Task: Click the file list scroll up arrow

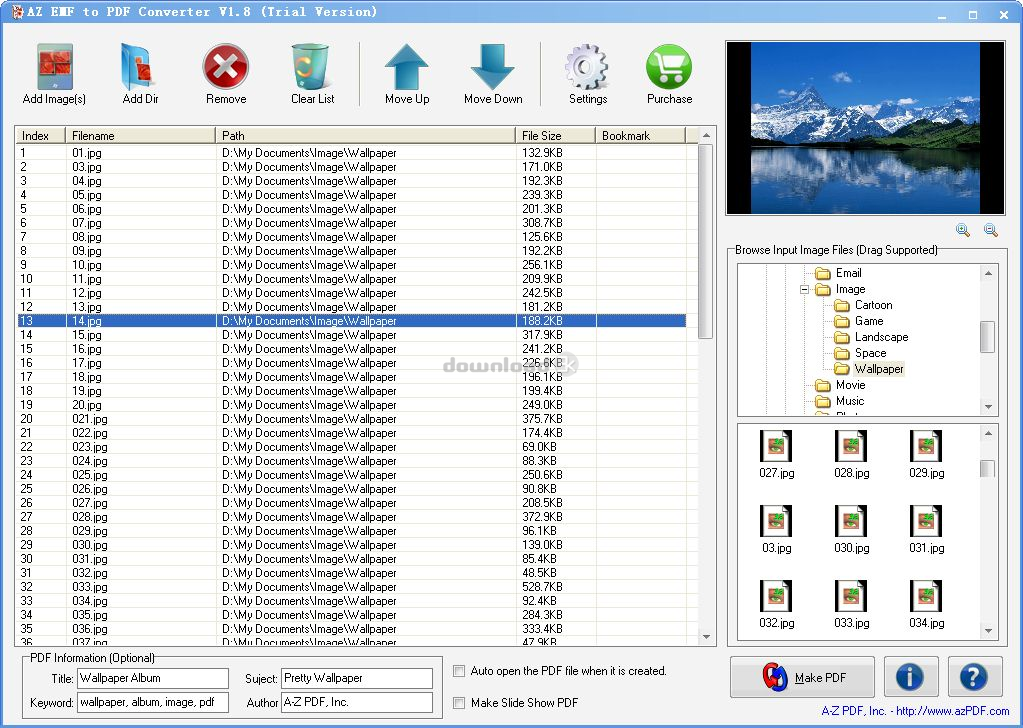Action: (x=706, y=136)
